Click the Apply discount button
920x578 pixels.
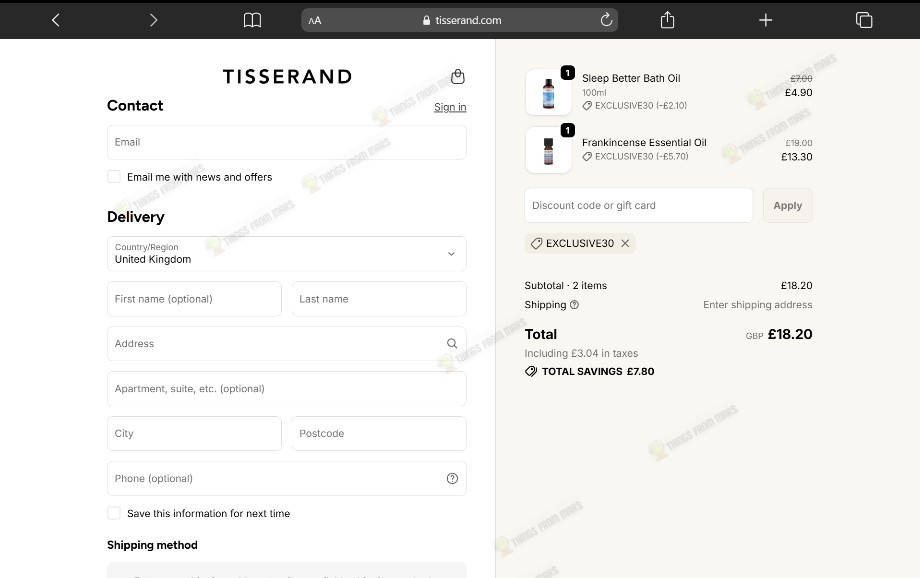787,205
